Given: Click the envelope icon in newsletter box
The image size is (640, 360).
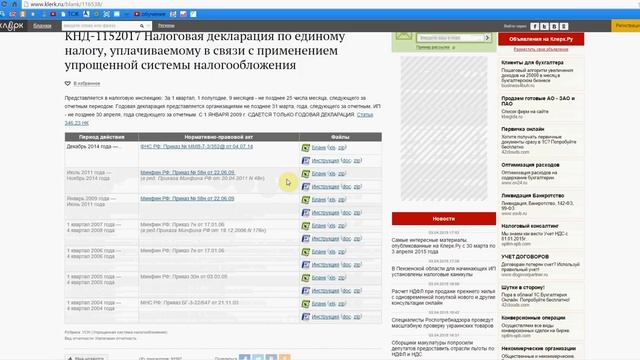Looking at the screenshot, I should click(404, 36).
